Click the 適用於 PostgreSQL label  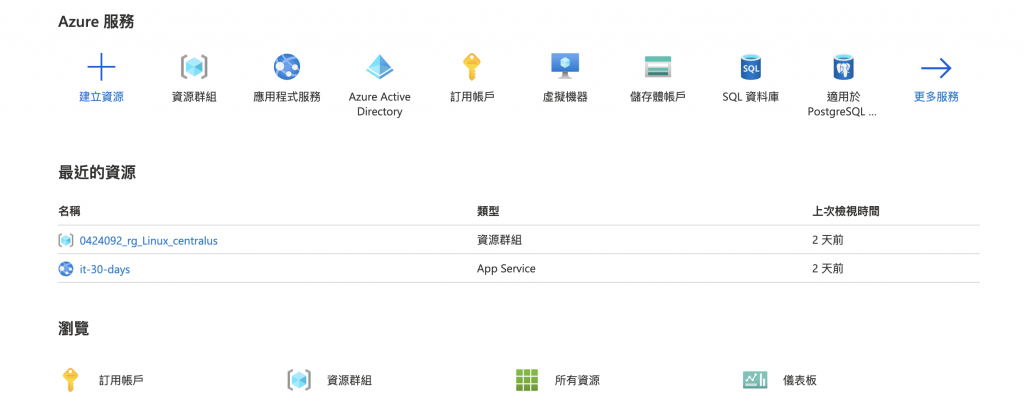[x=842, y=104]
